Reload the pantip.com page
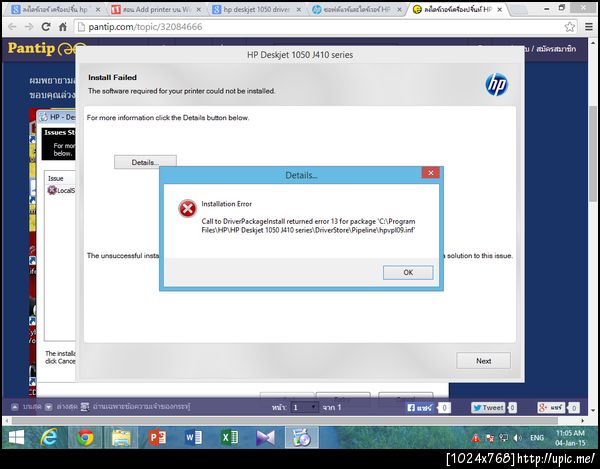 point(46,26)
